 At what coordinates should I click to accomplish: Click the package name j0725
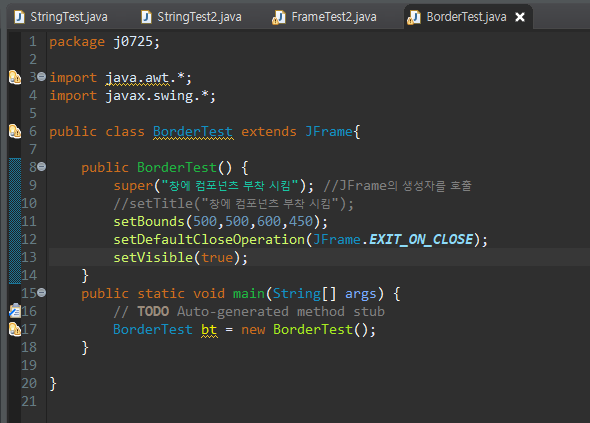click(133, 42)
